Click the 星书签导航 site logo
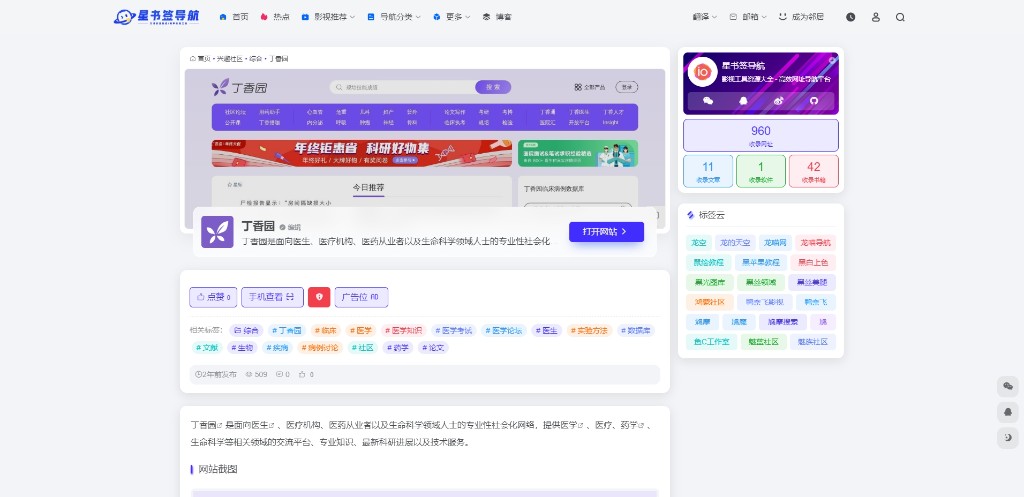The height and width of the screenshot is (497, 1024). point(156,17)
